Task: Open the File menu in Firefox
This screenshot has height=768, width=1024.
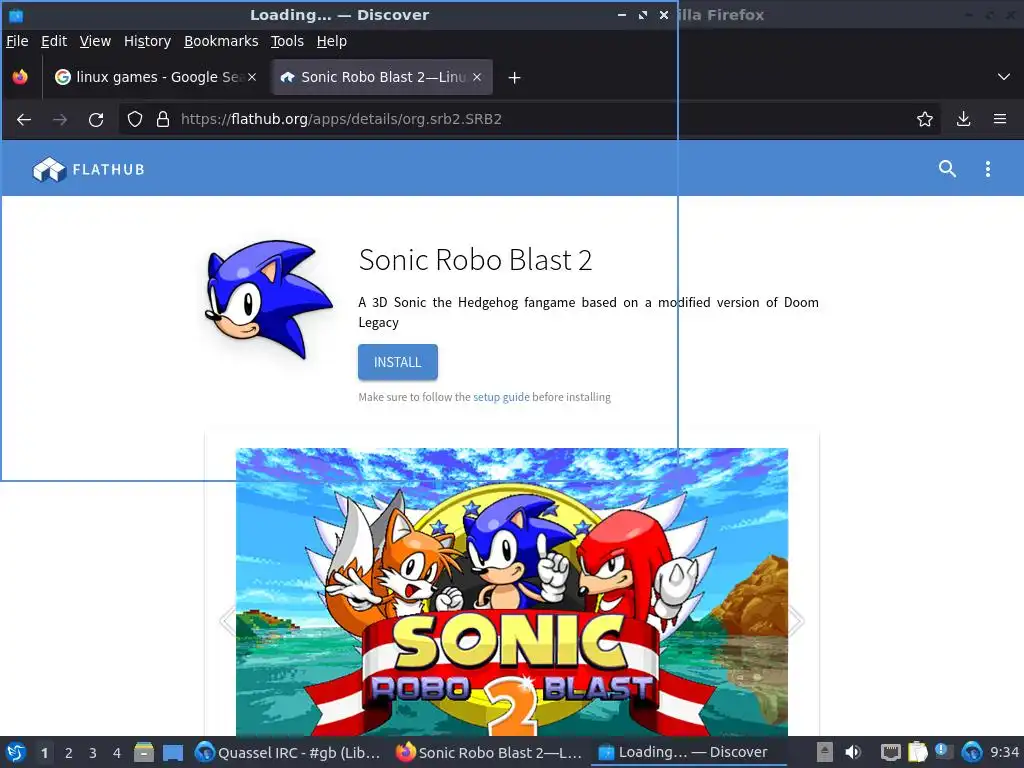Action: pyautogui.click(x=17, y=41)
